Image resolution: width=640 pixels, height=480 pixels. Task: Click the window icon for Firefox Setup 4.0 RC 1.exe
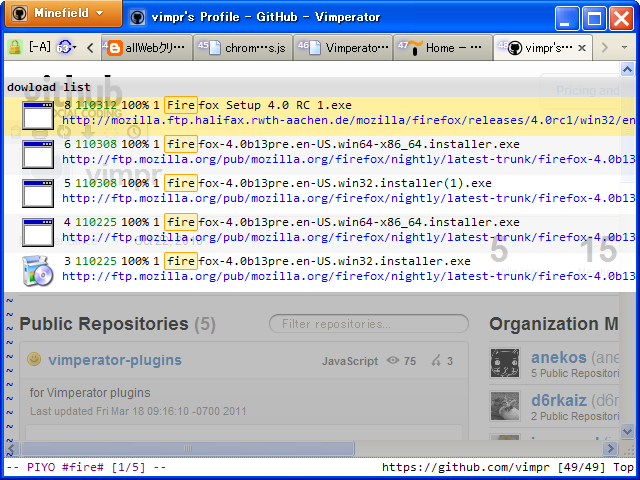38,116
